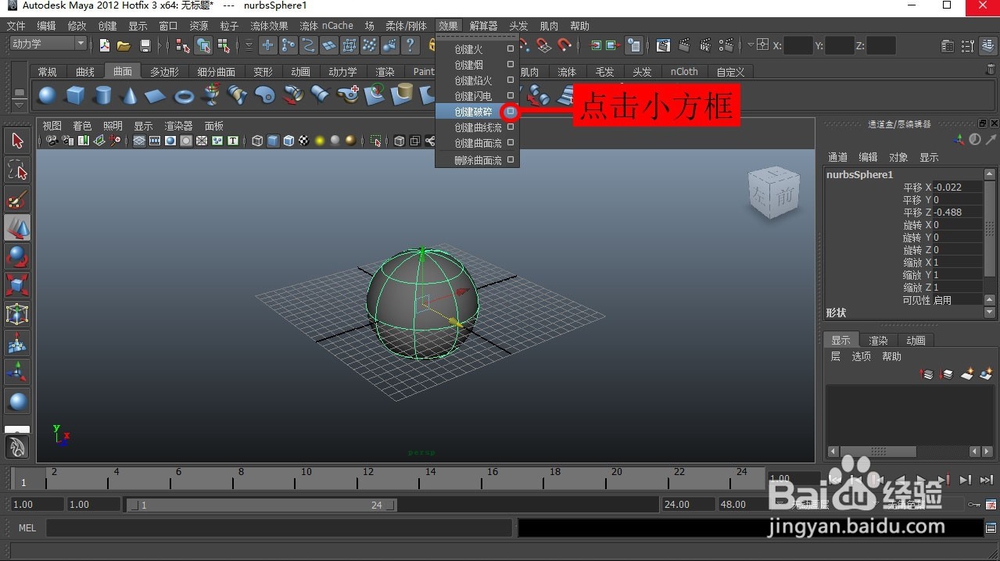Toggle film gate in viewport toolbar
Viewport: 1000px width, 561px height.
click(154, 141)
